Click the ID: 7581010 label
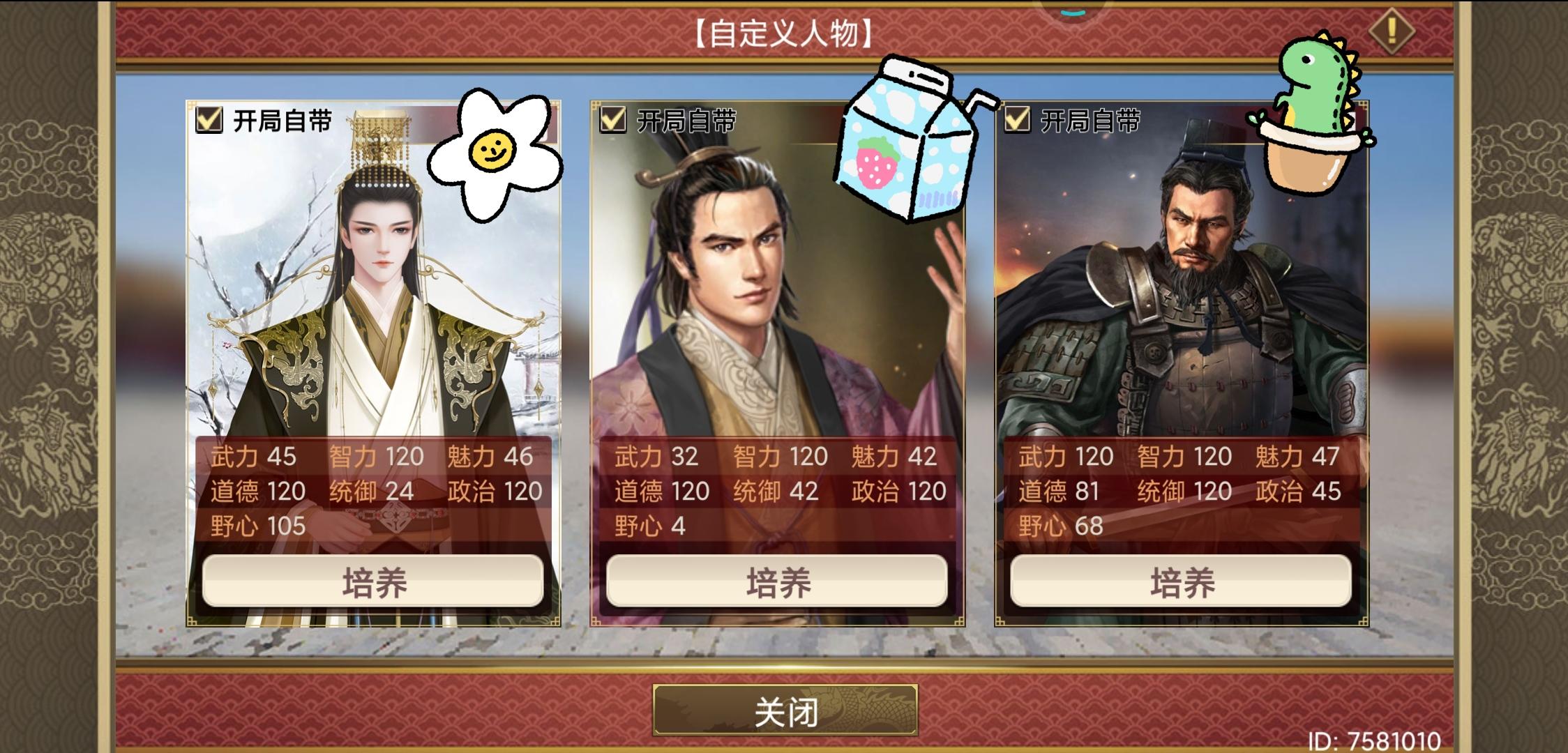The image size is (1568, 753). [1374, 740]
